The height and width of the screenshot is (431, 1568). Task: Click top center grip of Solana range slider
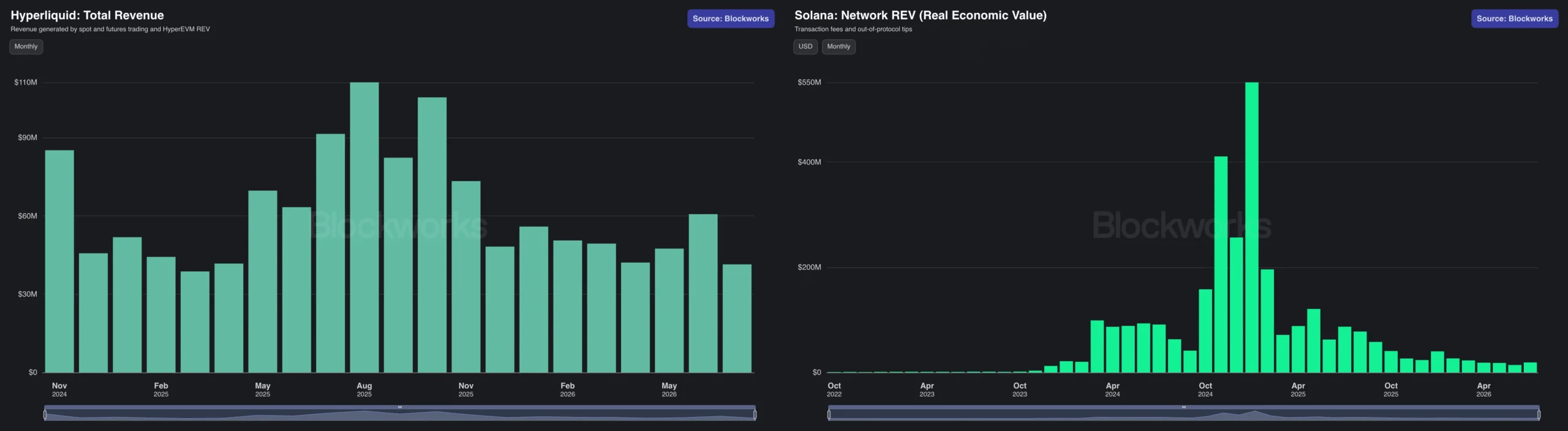click(1184, 407)
